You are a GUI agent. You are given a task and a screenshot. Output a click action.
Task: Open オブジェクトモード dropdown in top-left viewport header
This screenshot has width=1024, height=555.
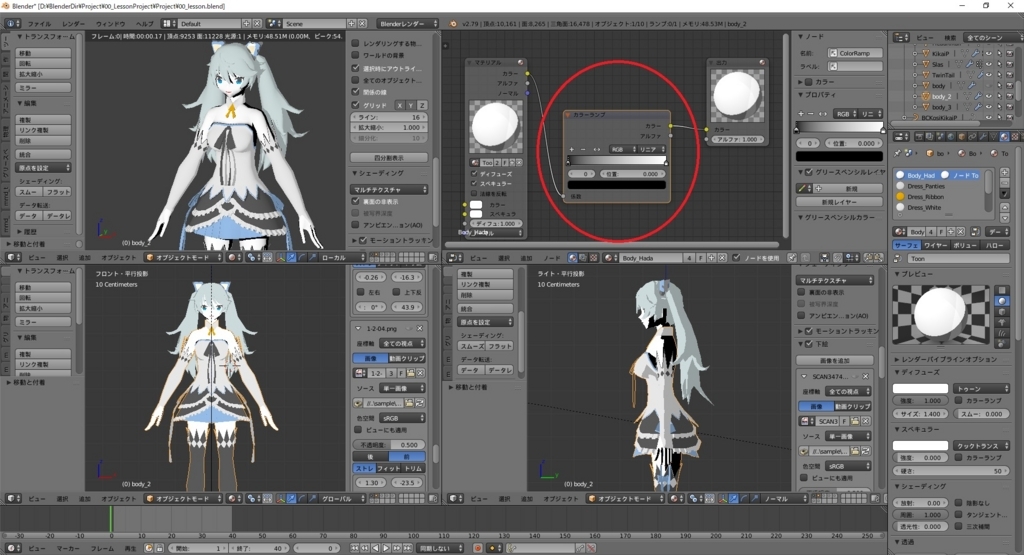point(184,257)
